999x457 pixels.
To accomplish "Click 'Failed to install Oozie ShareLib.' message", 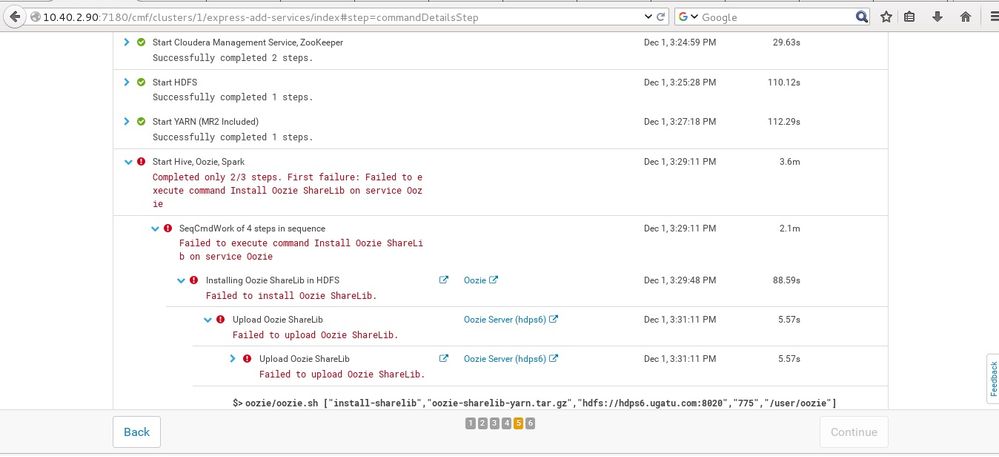I will (x=291, y=296).
